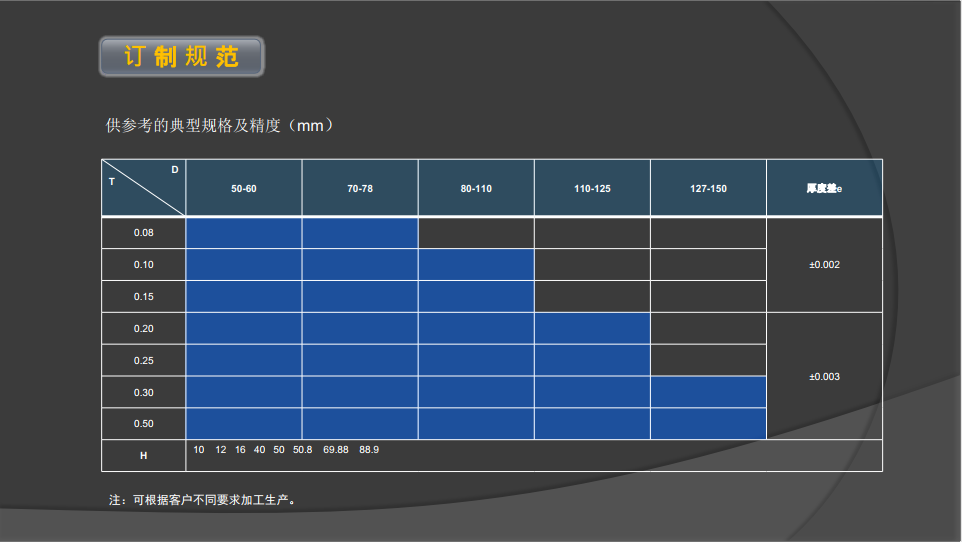Select the ±0.003 tolerance cell
Viewport: 962px width, 542px height.
pyautogui.click(x=824, y=377)
